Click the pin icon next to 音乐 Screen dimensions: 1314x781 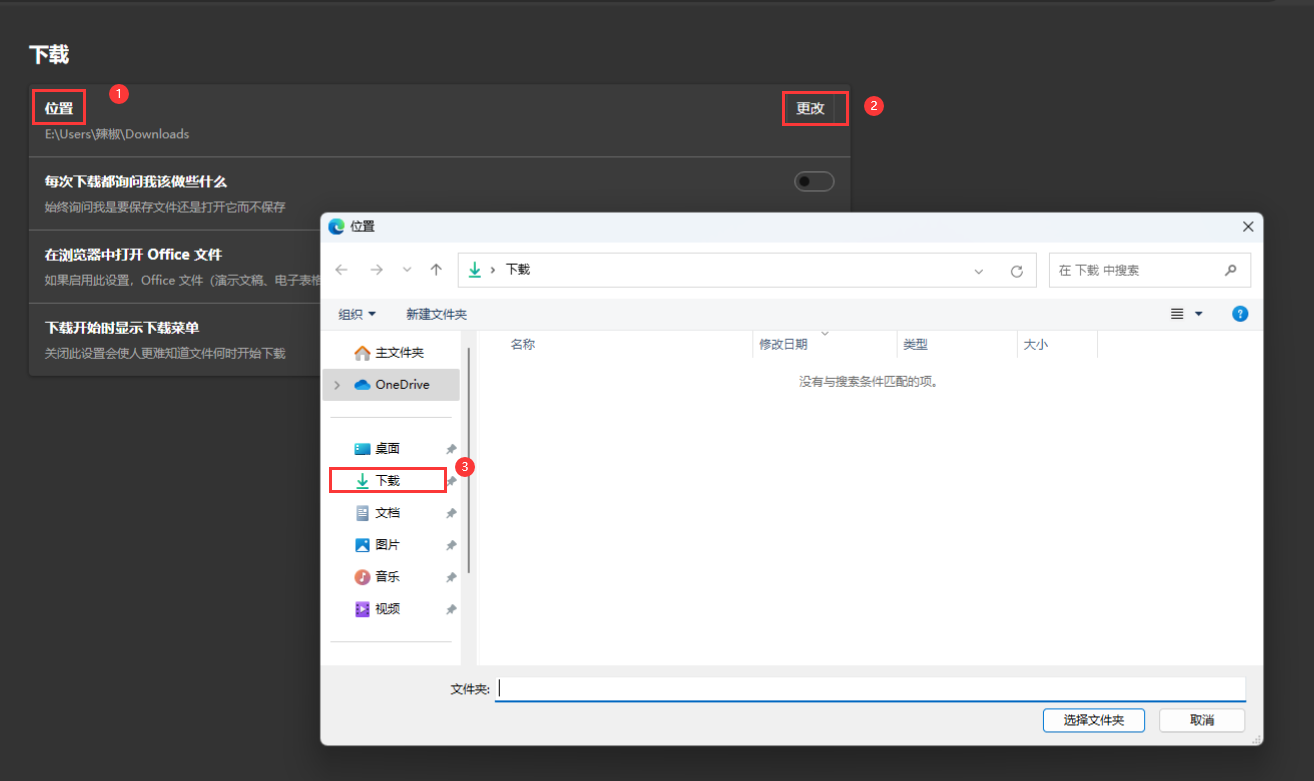(x=451, y=578)
